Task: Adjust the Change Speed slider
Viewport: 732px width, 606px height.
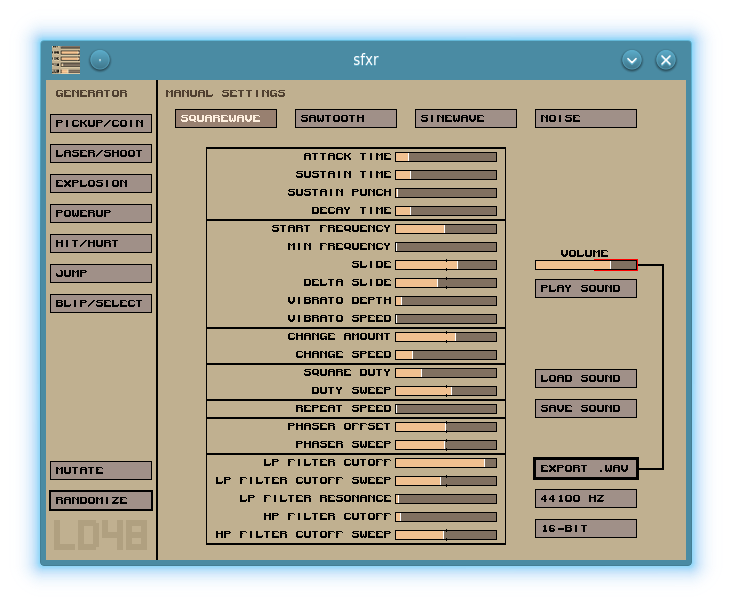Action: (x=446, y=354)
